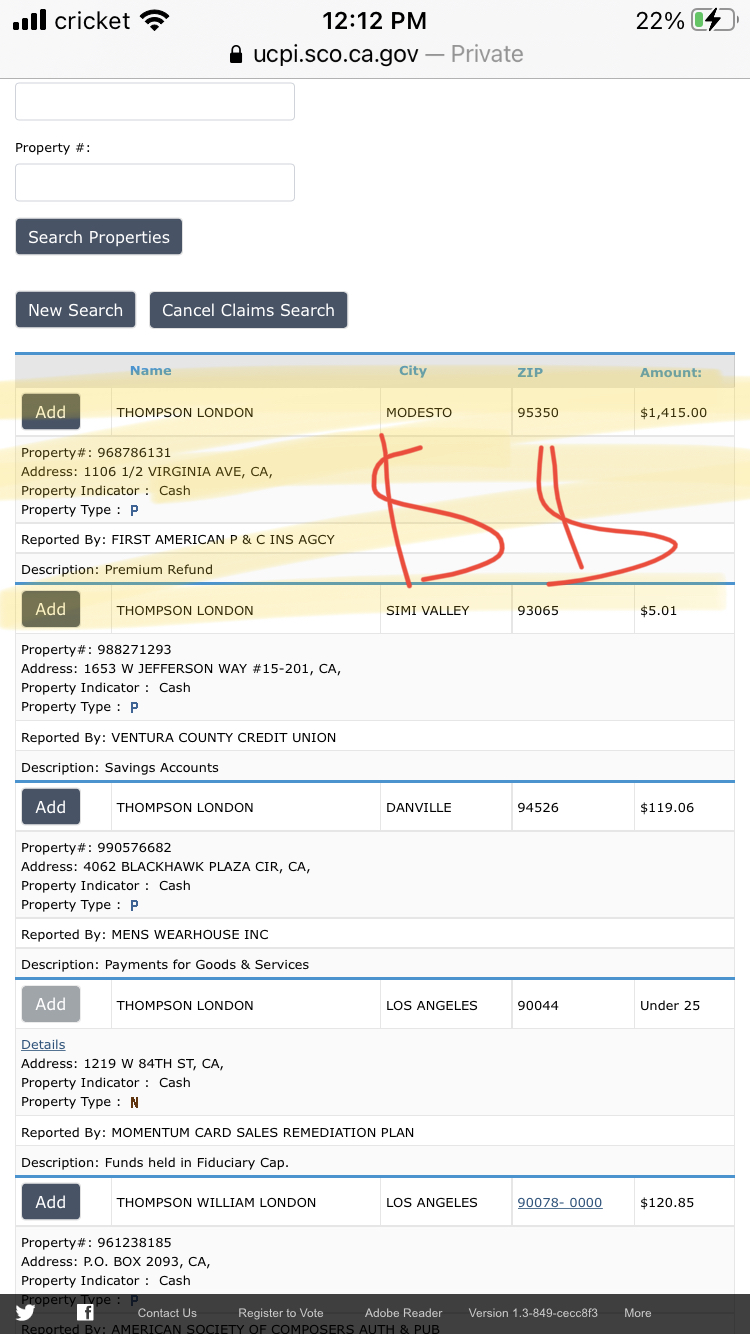Add the THOMPSON WILLIAM LONDON property
This screenshot has width=750, height=1334.
pos(51,1202)
